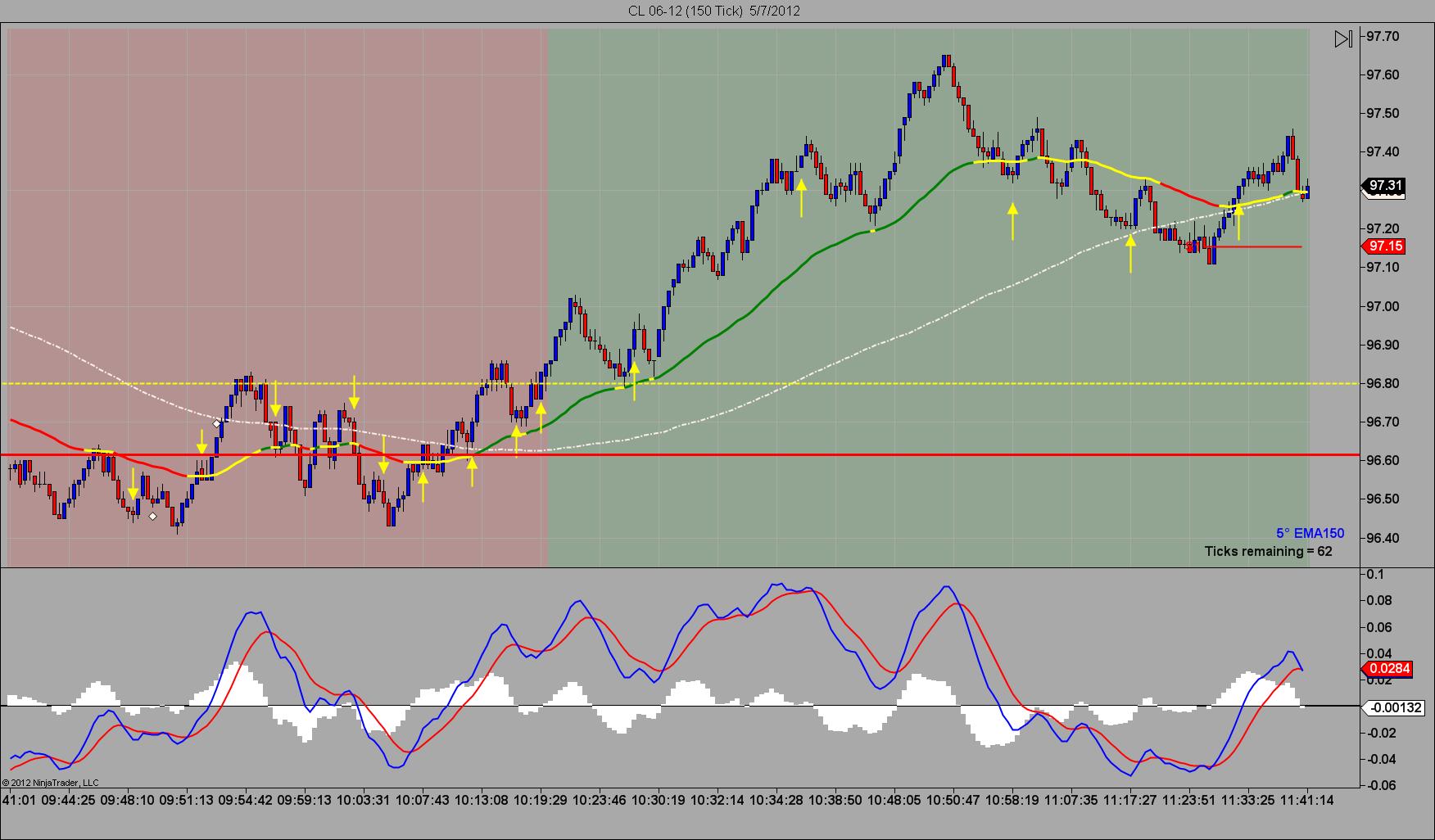Click the 09:51:13 time axis label
This screenshot has height=840, width=1435.
(187, 799)
